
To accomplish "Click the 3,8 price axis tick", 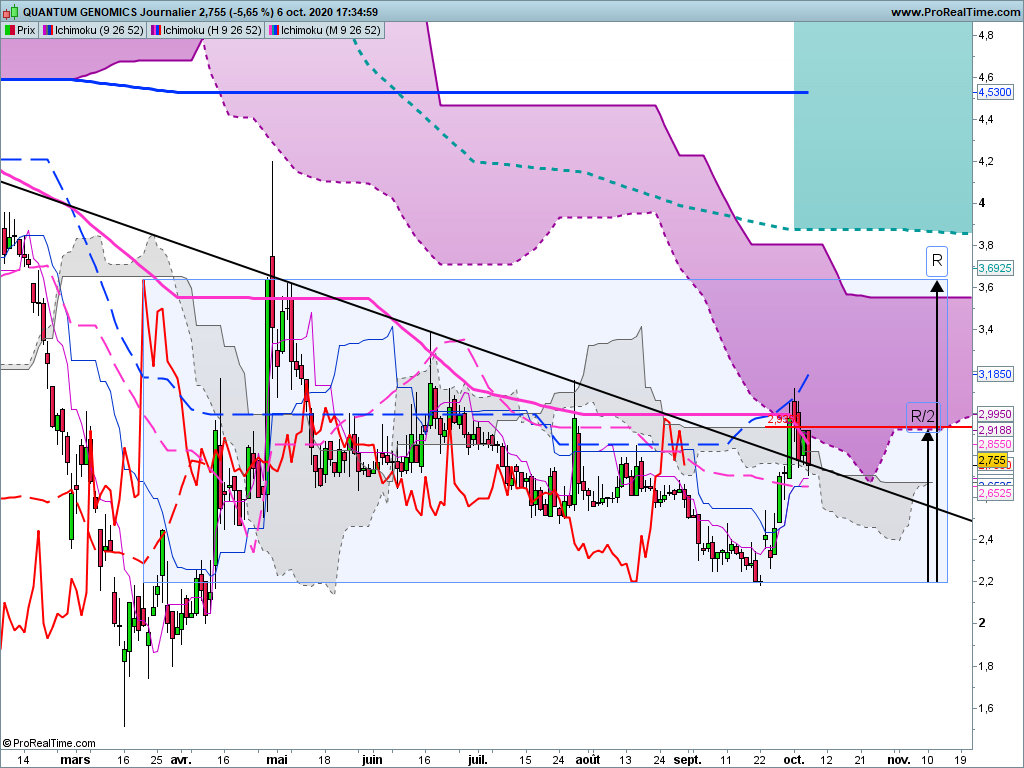I will click(986, 246).
